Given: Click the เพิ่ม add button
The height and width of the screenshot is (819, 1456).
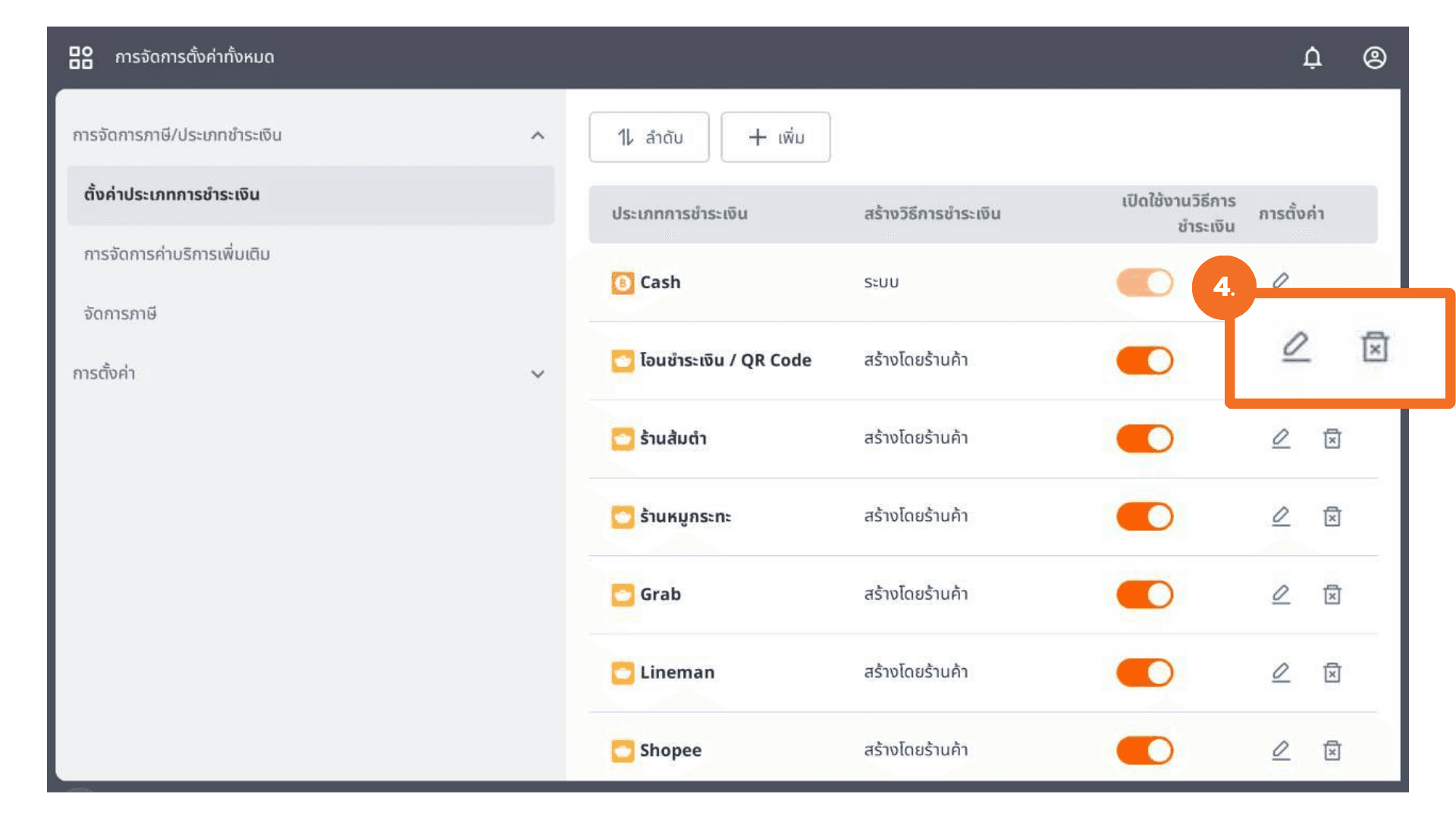Looking at the screenshot, I should click(x=775, y=137).
